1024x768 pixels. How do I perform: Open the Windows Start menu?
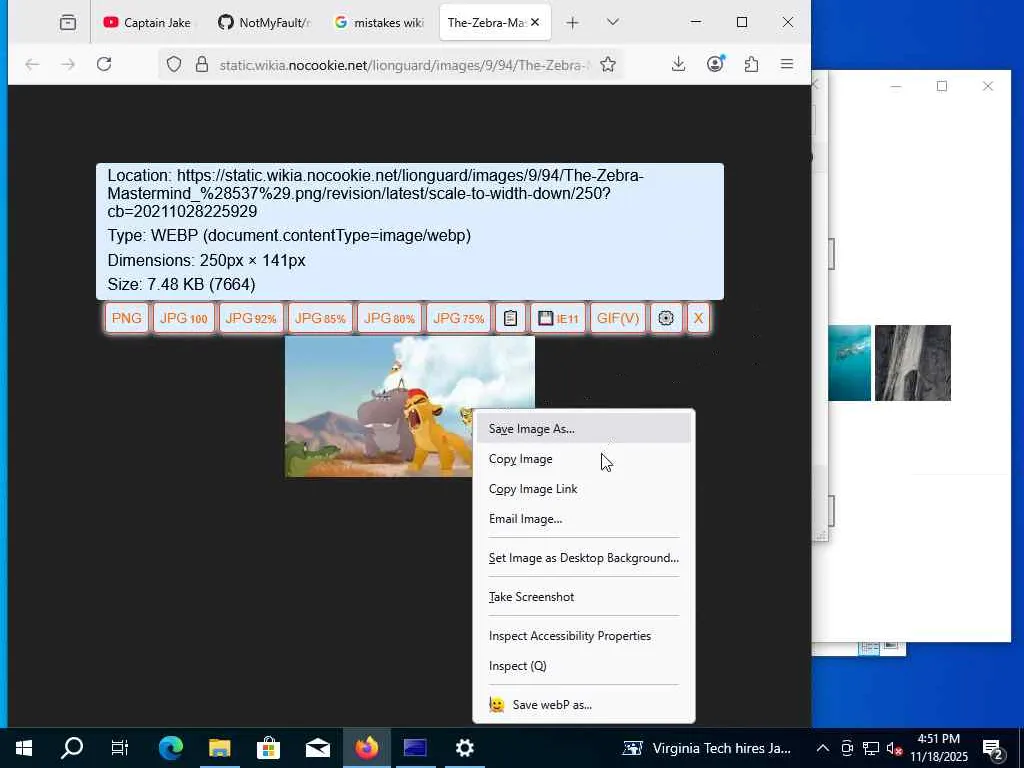(x=24, y=748)
